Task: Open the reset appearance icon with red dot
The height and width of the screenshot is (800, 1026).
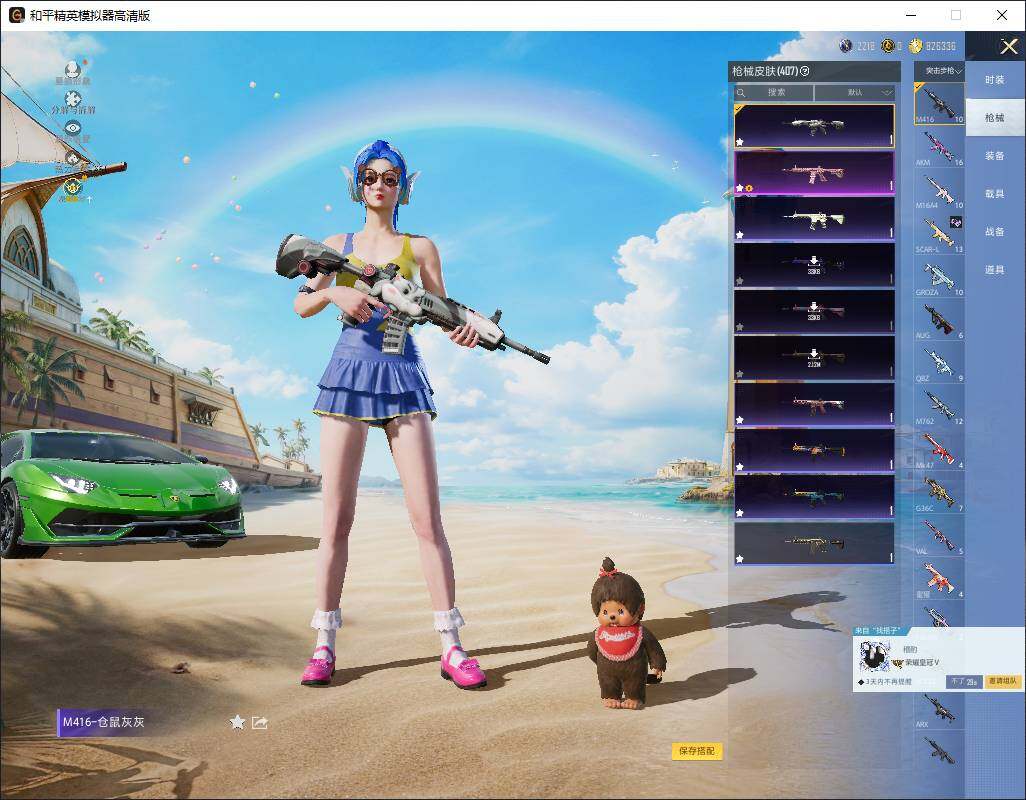Action: [x=73, y=71]
